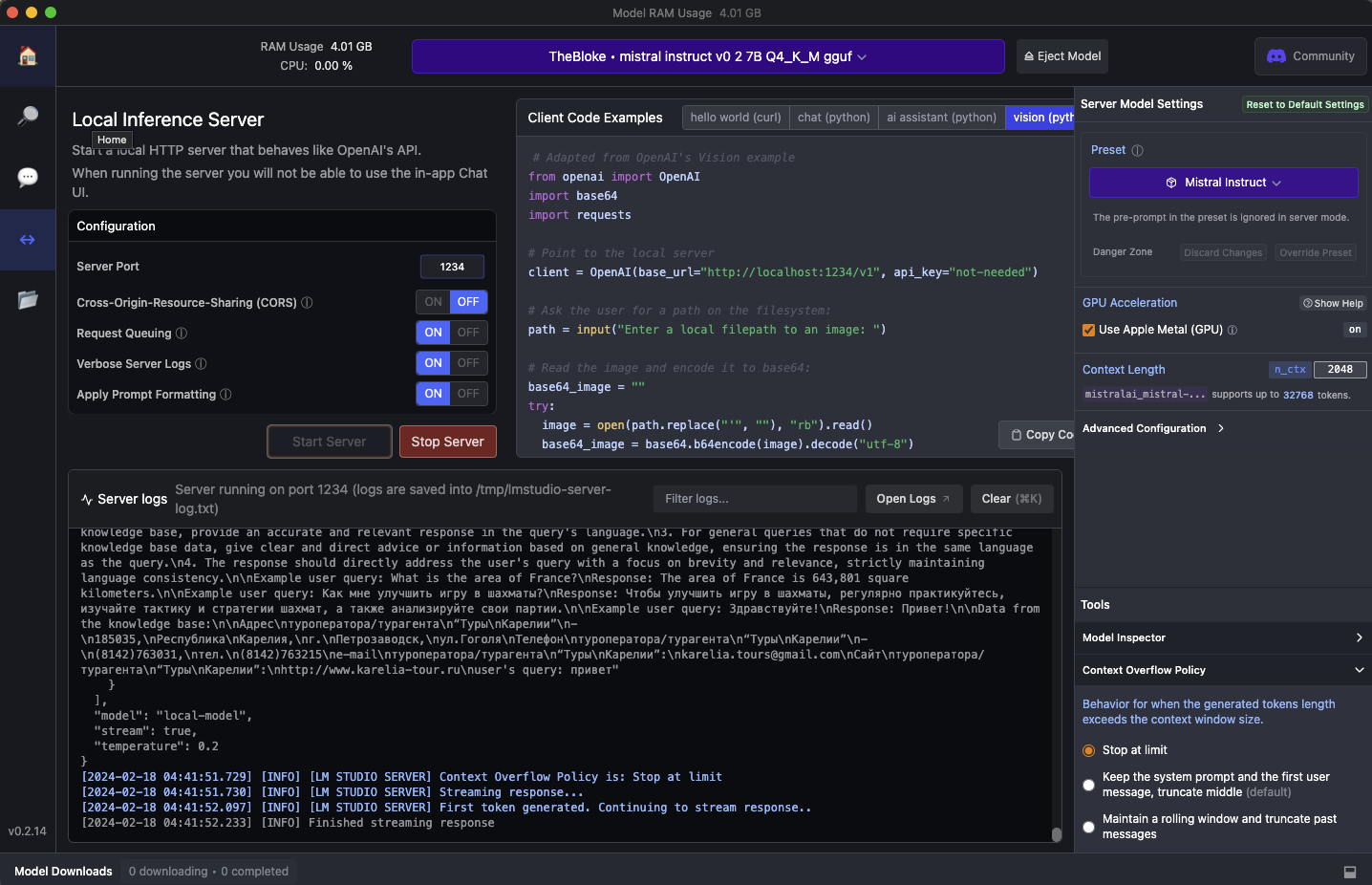
Task: Click the server logs scrollbar thumb
Action: tap(1057, 834)
